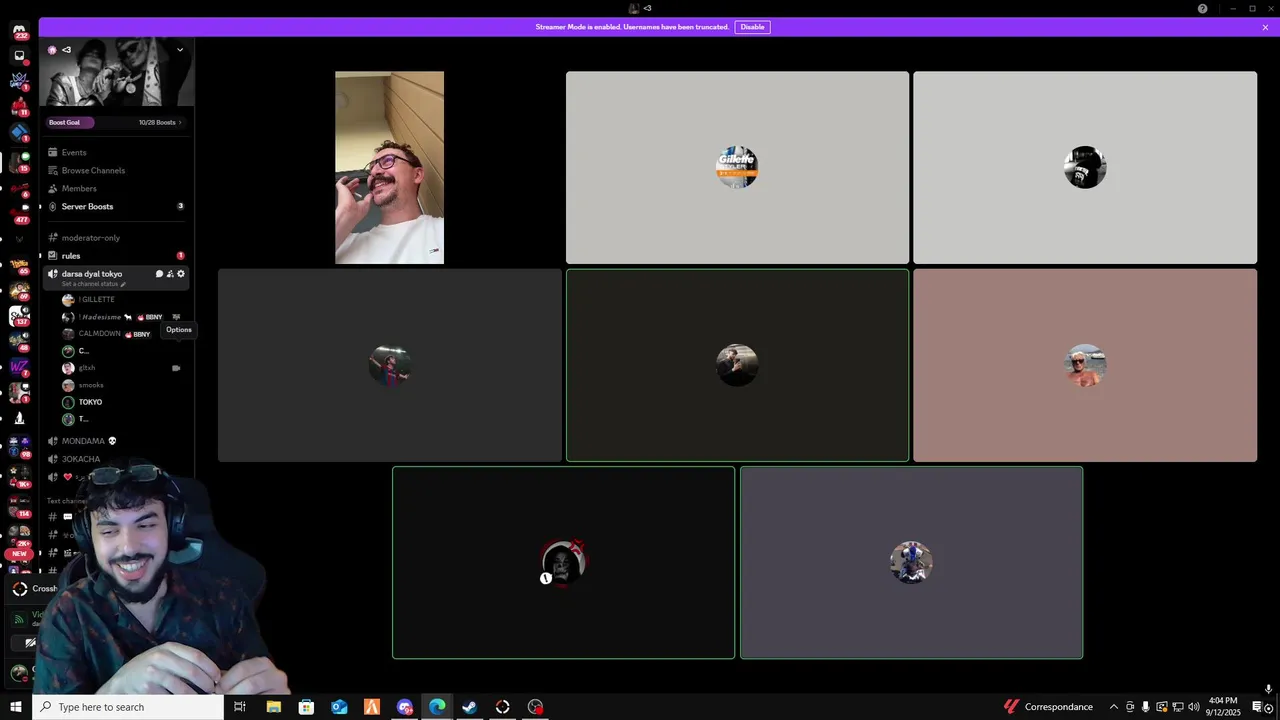1280x720 pixels.
Task: Open the microphone tray icon
Action: [x=1146, y=707]
